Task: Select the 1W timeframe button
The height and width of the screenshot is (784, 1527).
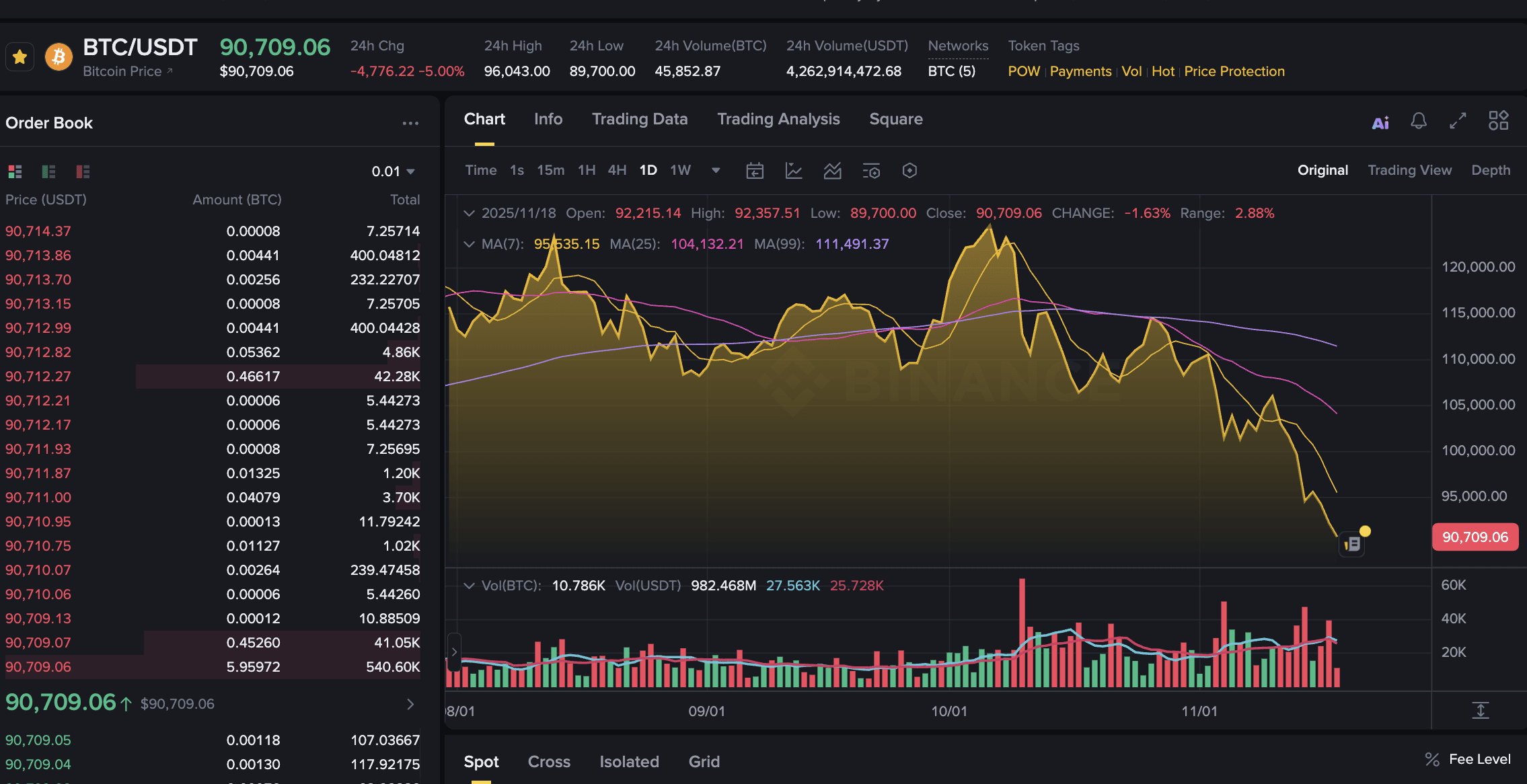Action: click(680, 170)
